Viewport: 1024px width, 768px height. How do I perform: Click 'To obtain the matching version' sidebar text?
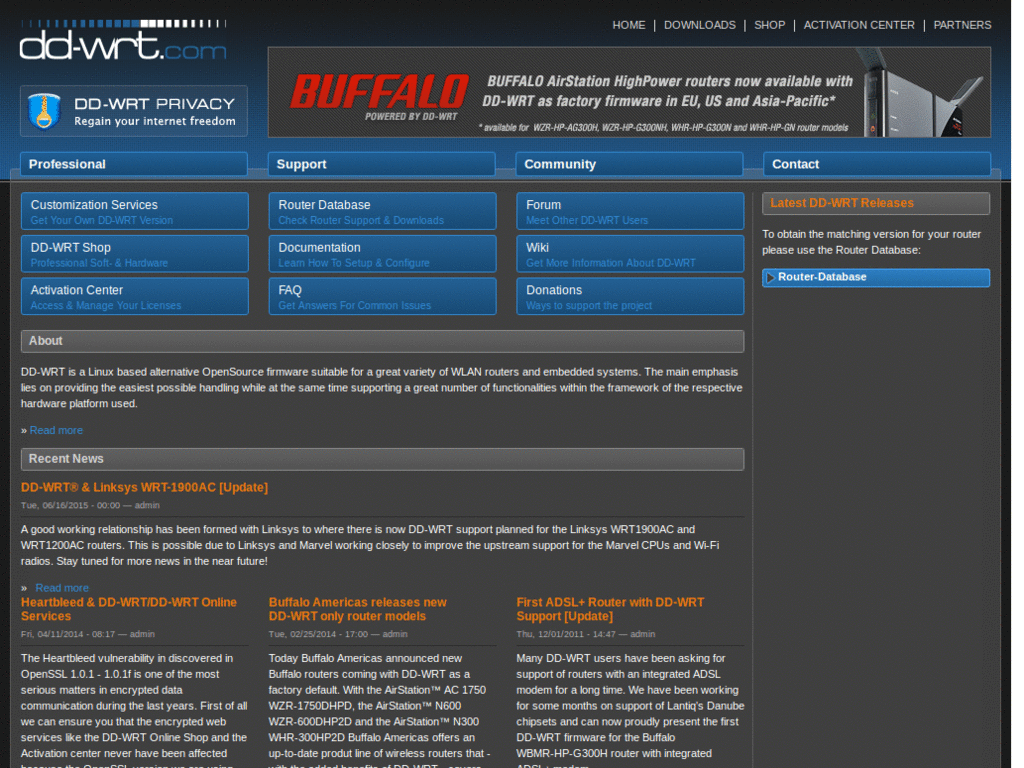click(x=871, y=242)
